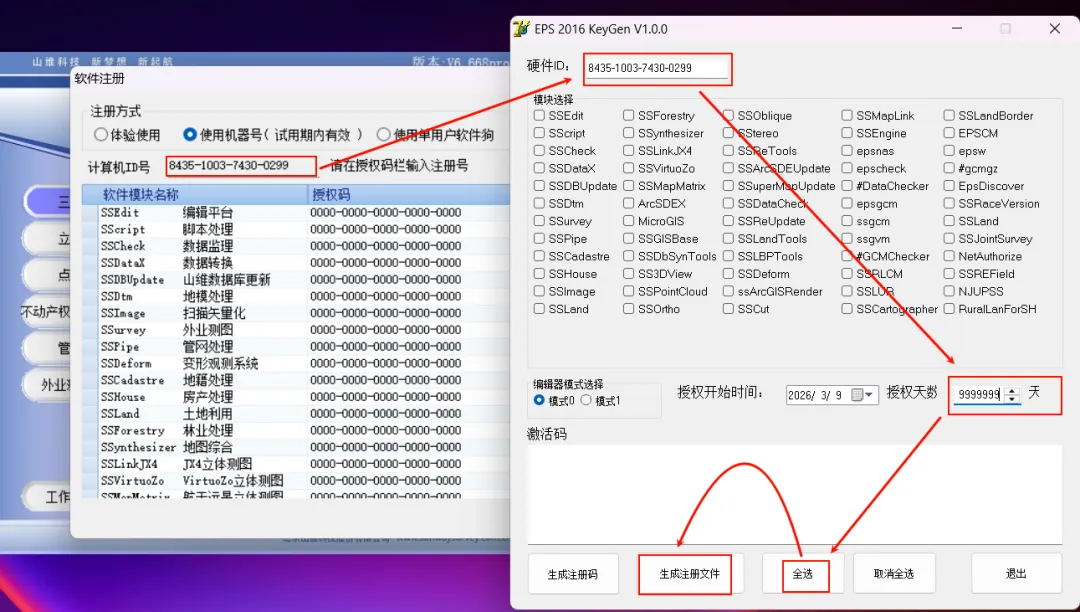Click the 硬件ID input field in KeyGen
The width and height of the screenshot is (1080, 612).
coord(656,67)
